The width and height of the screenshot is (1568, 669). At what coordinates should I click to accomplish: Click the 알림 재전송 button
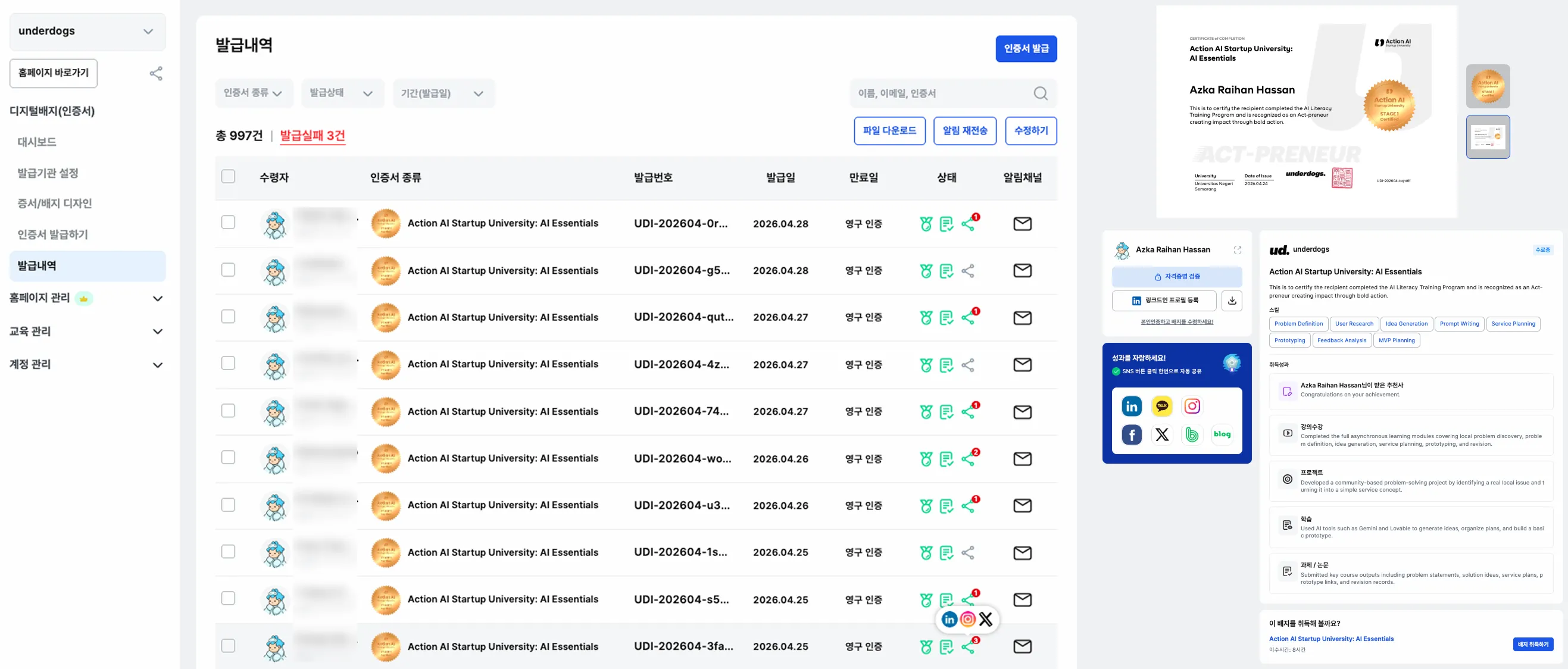[965, 131]
